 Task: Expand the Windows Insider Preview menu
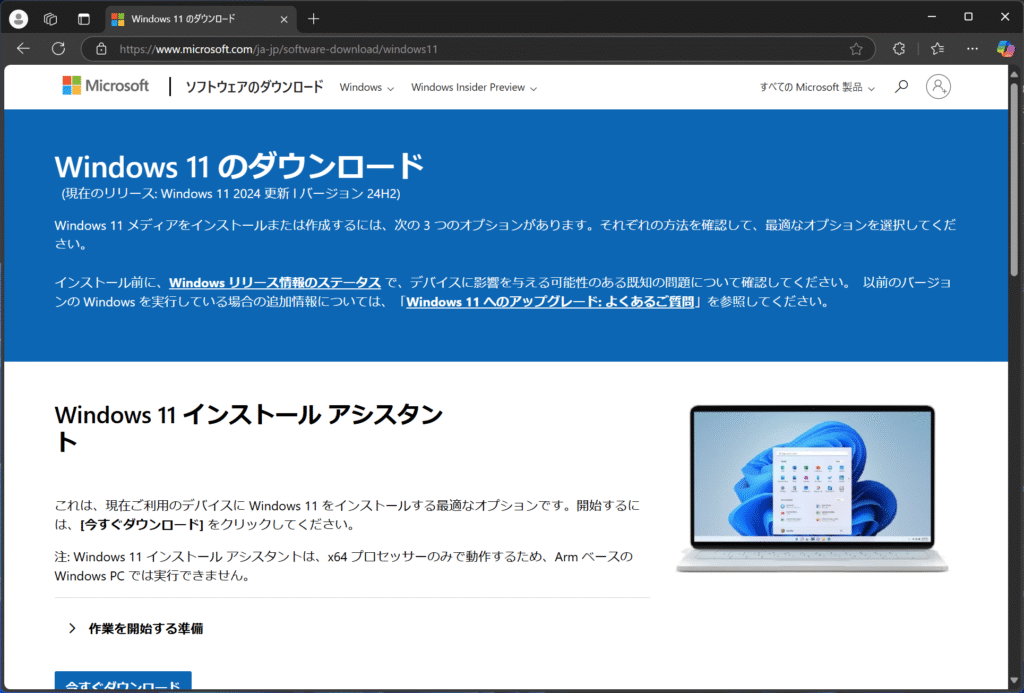pos(474,88)
